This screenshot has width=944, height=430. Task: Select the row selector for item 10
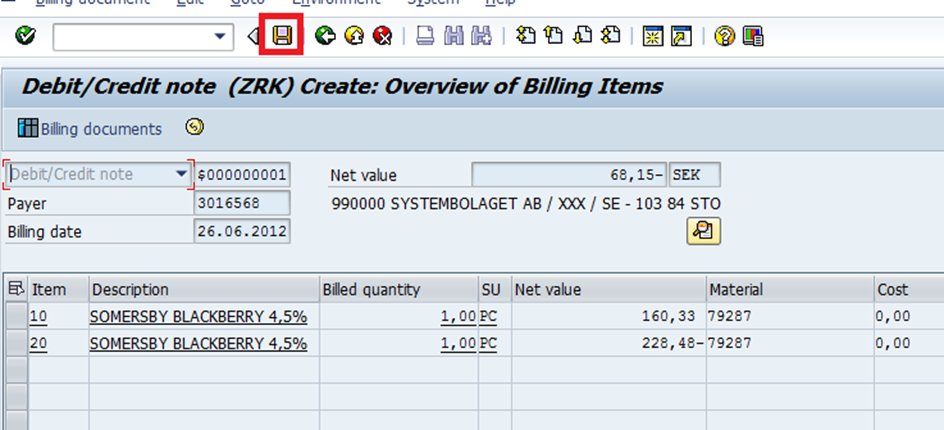click(15, 317)
